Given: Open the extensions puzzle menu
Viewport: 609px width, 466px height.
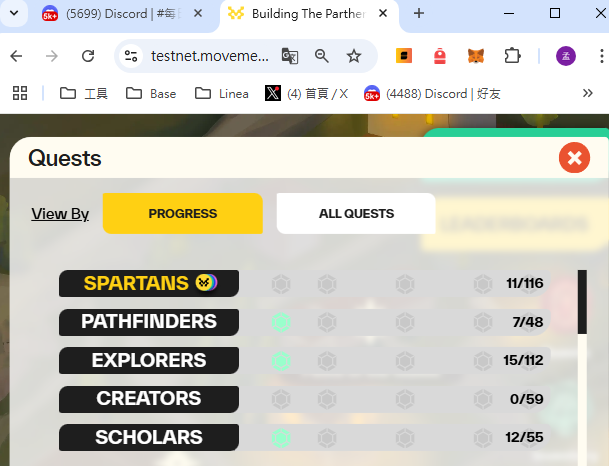Looking at the screenshot, I should [512, 56].
